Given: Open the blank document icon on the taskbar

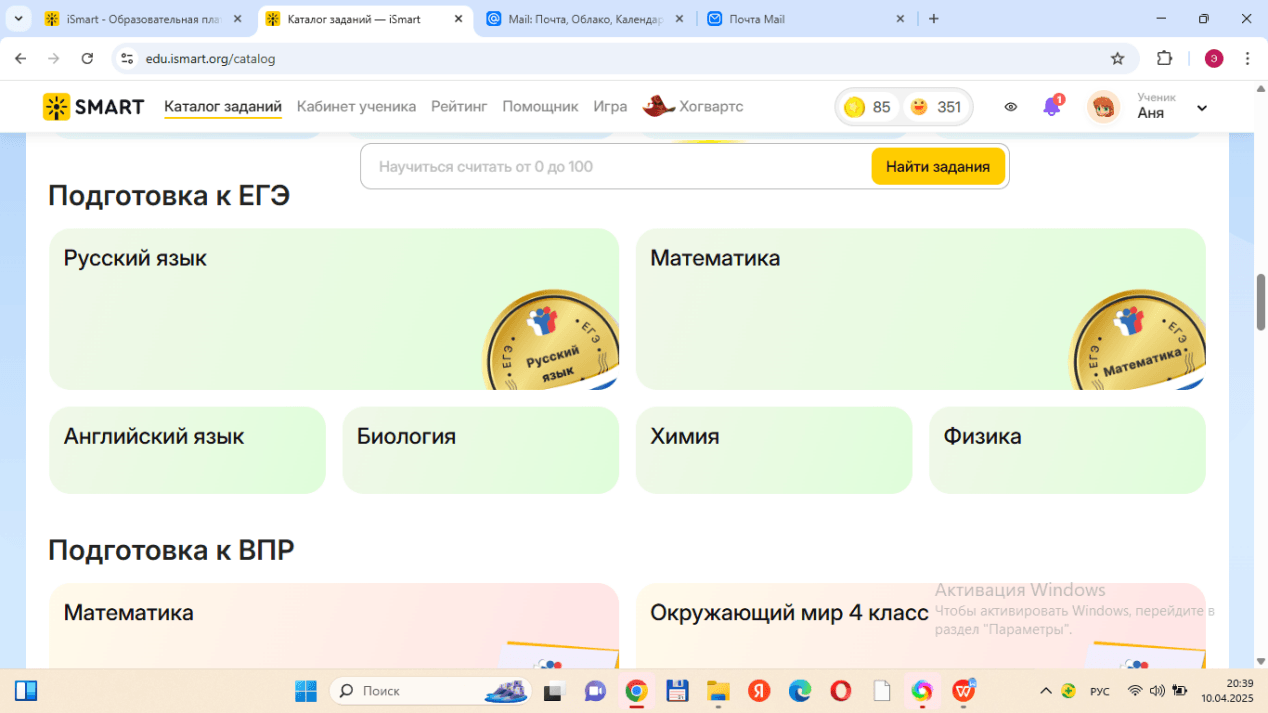Looking at the screenshot, I should pos(882,691).
